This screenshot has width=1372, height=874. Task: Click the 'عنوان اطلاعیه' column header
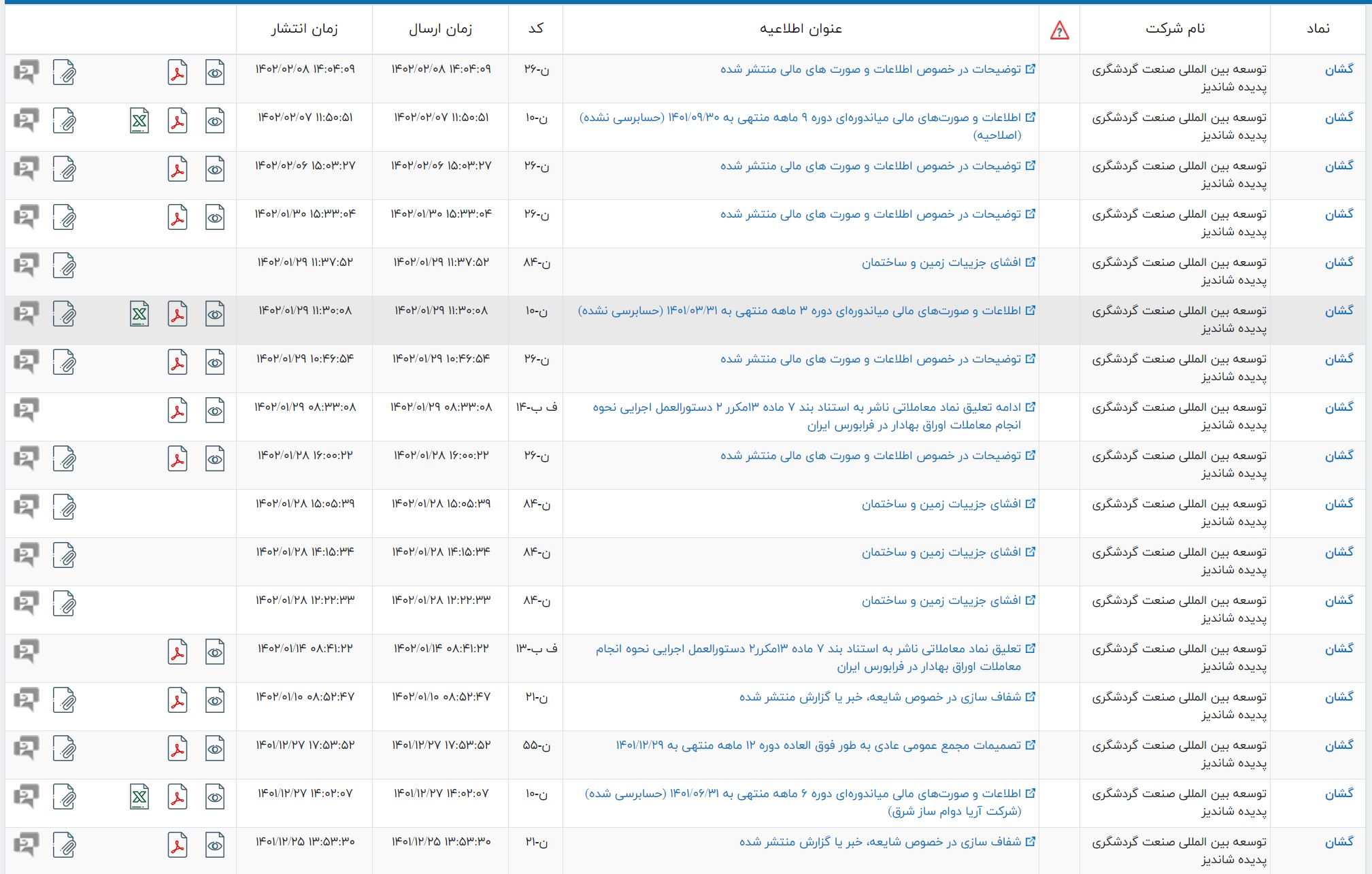pyautogui.click(x=801, y=29)
